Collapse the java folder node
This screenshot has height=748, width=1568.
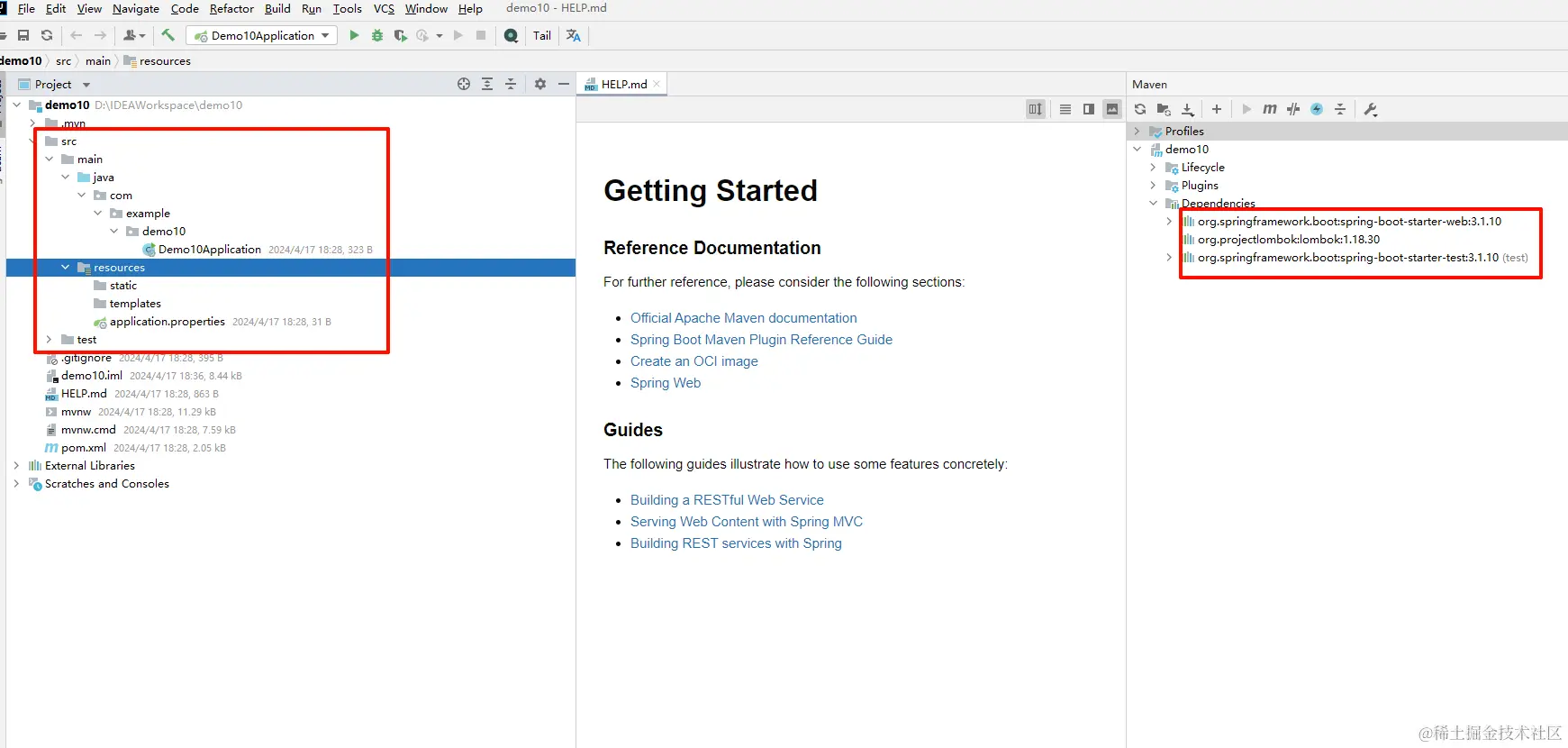(66, 178)
